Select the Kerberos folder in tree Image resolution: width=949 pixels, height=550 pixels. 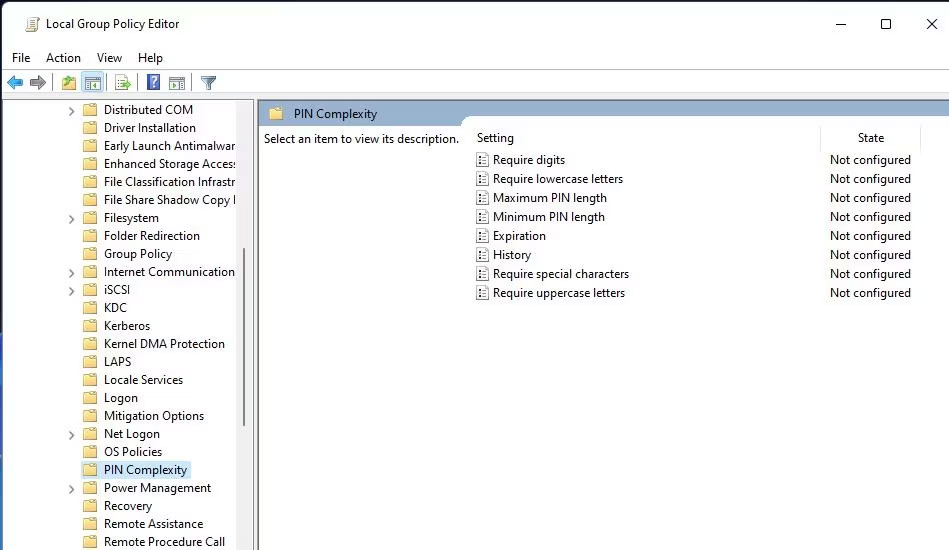[x=127, y=326]
